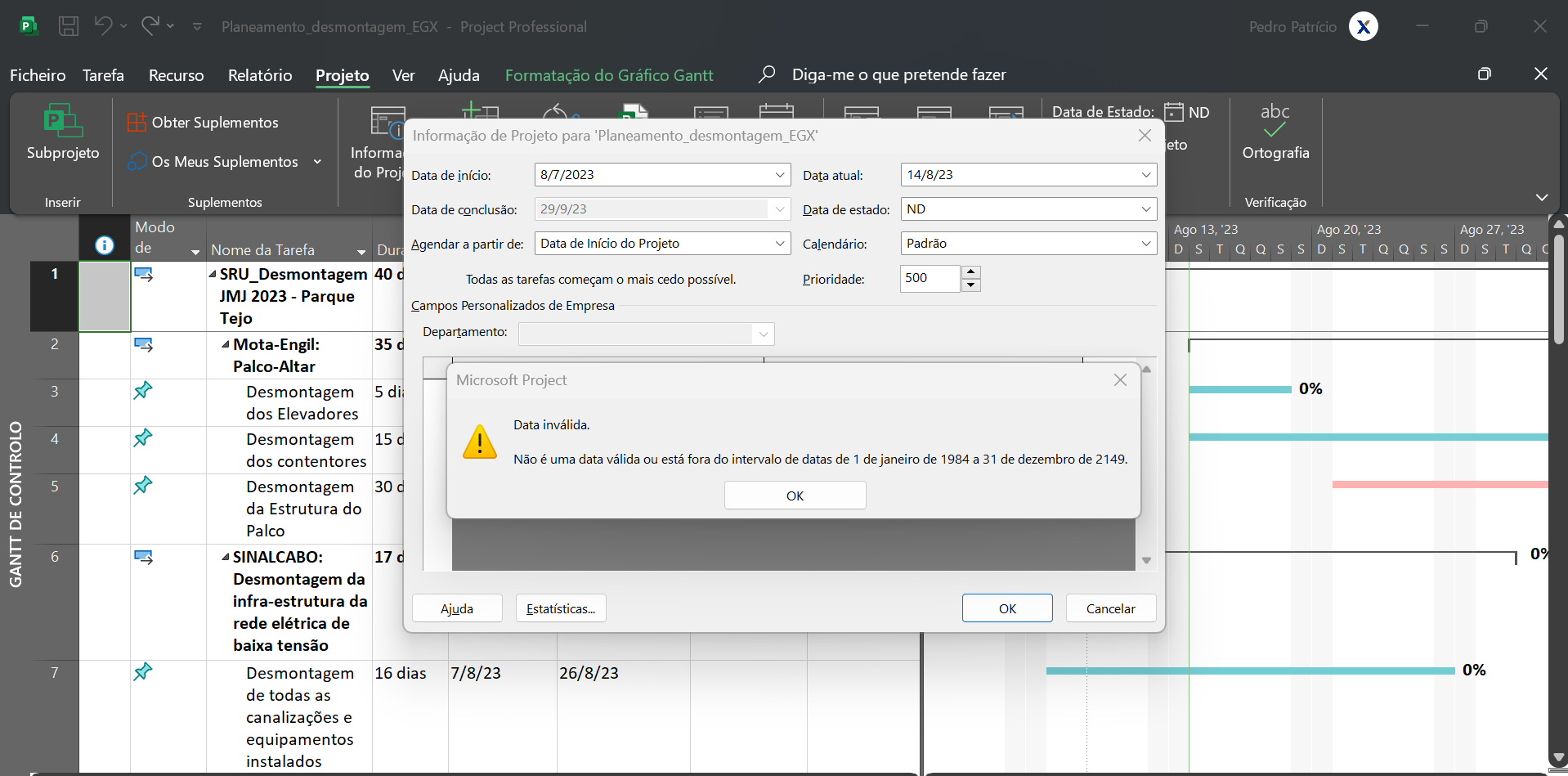Undo the last action

[x=103, y=26]
